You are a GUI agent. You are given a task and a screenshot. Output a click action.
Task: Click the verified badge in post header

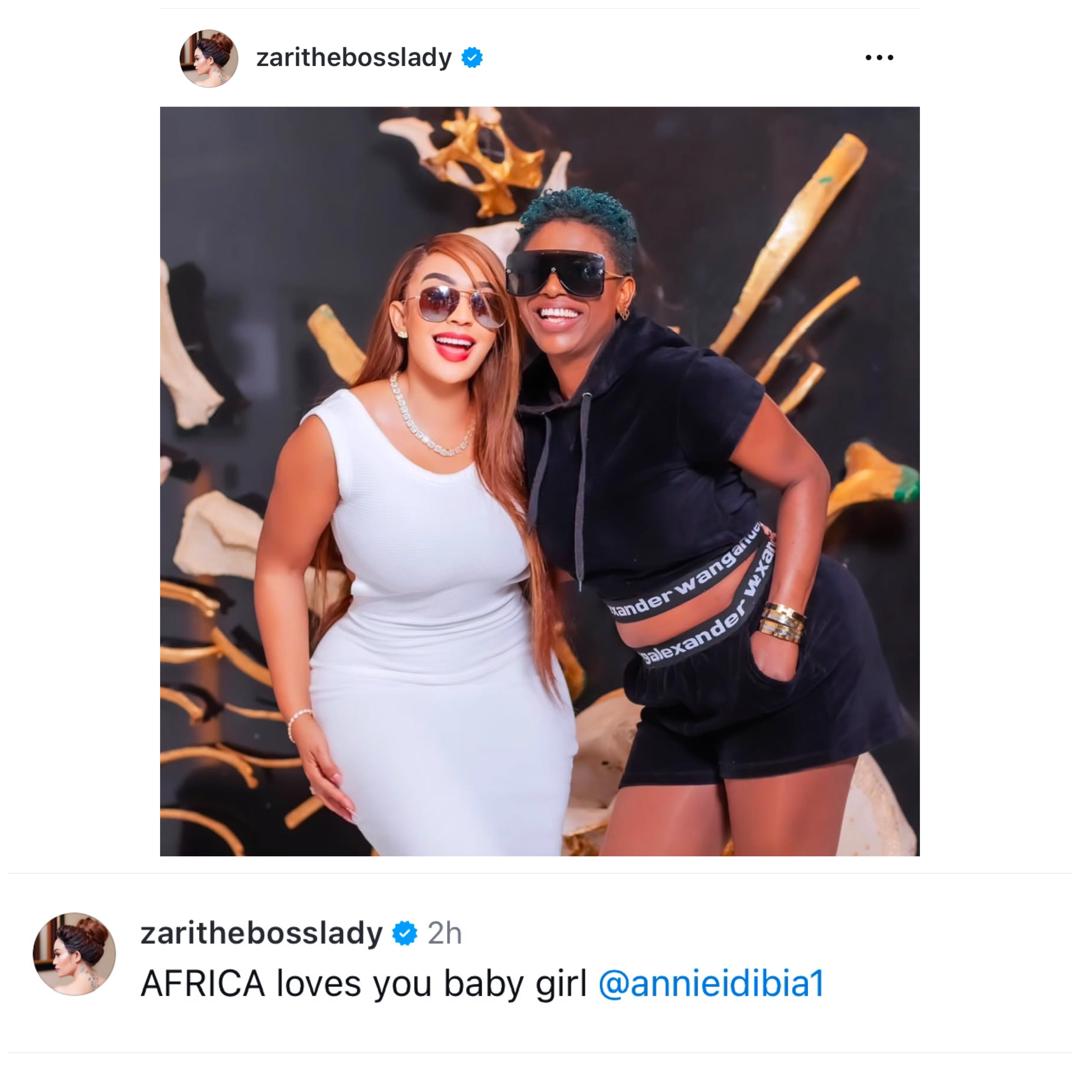click(x=472, y=58)
